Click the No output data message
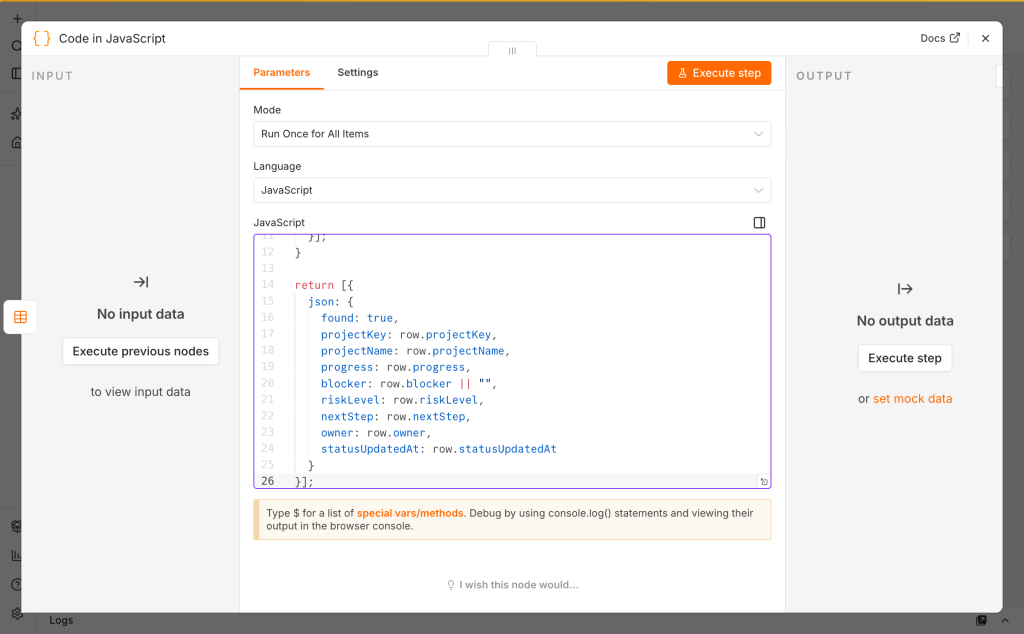This screenshot has width=1024, height=634. tap(904, 321)
